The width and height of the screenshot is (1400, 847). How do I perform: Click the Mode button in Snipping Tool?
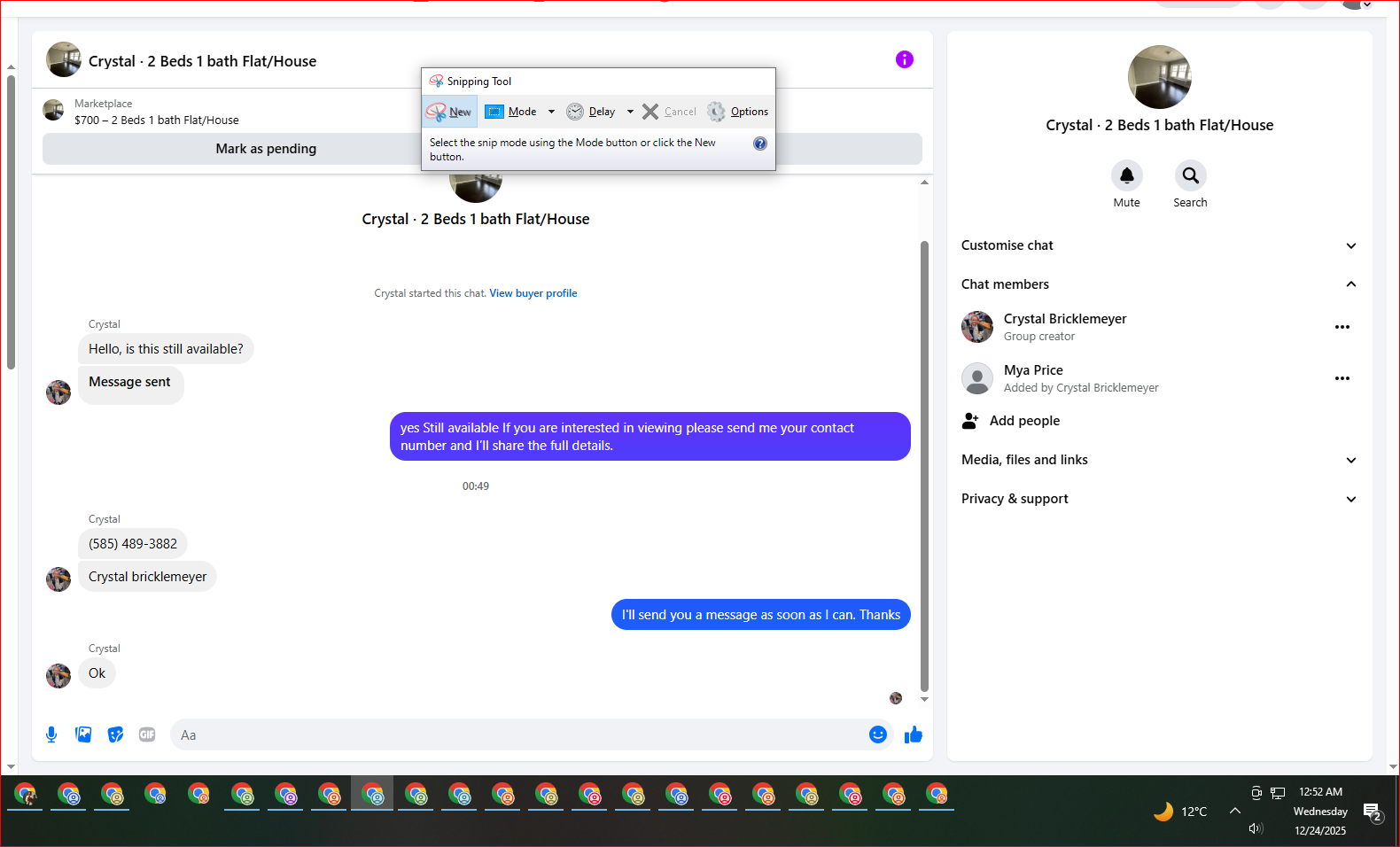point(511,112)
